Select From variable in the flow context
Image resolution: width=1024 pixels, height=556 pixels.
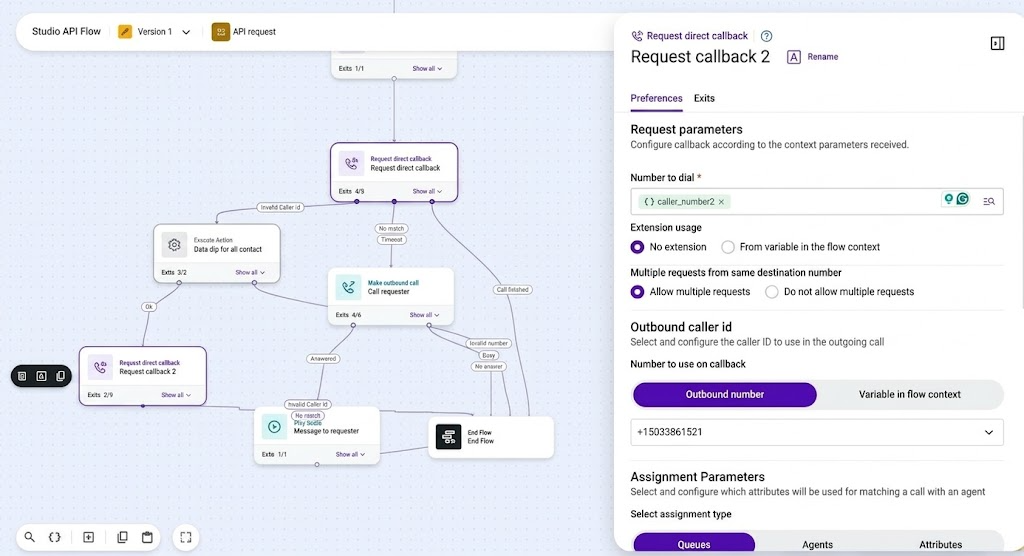[x=728, y=247]
